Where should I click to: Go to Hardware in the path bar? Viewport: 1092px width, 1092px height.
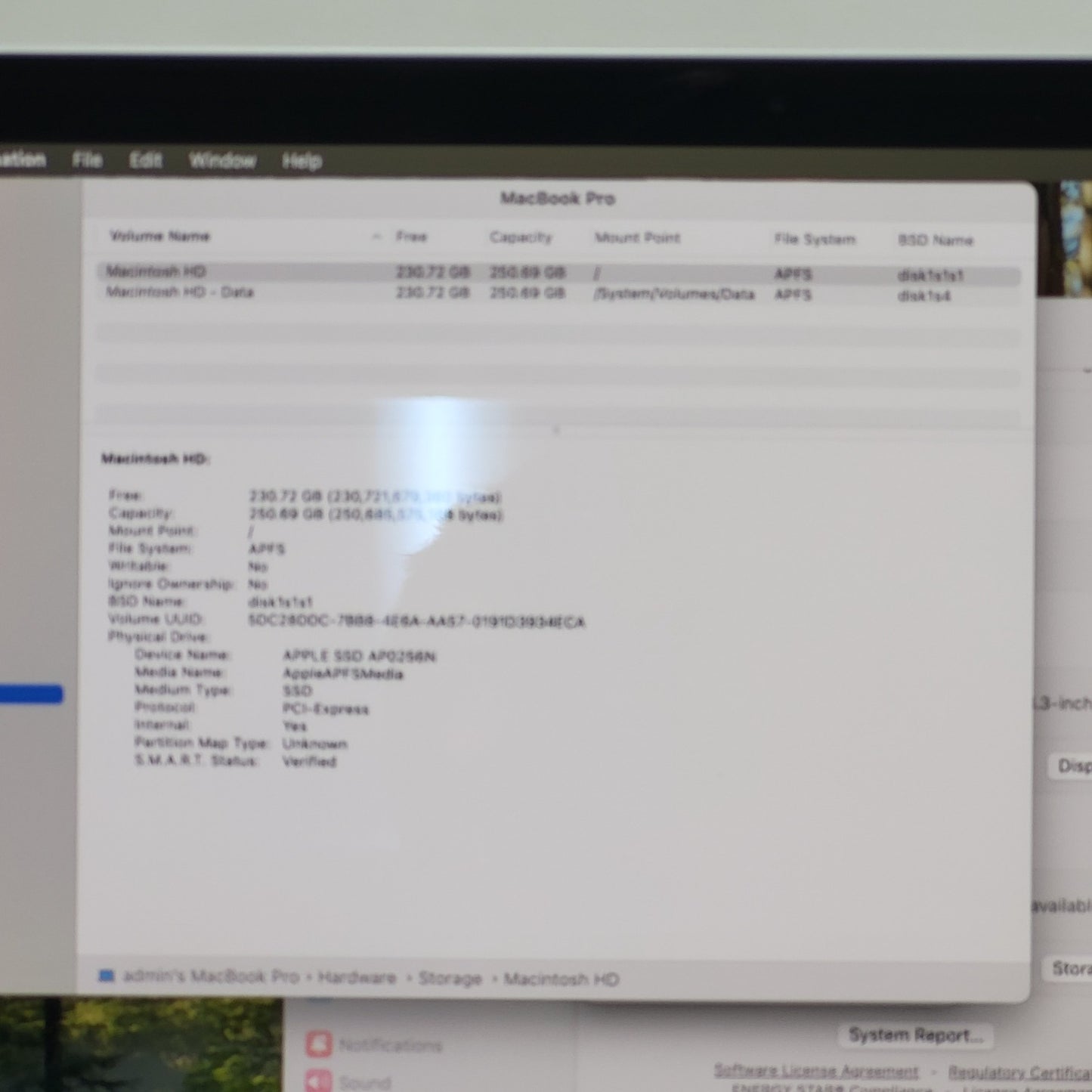[357, 978]
